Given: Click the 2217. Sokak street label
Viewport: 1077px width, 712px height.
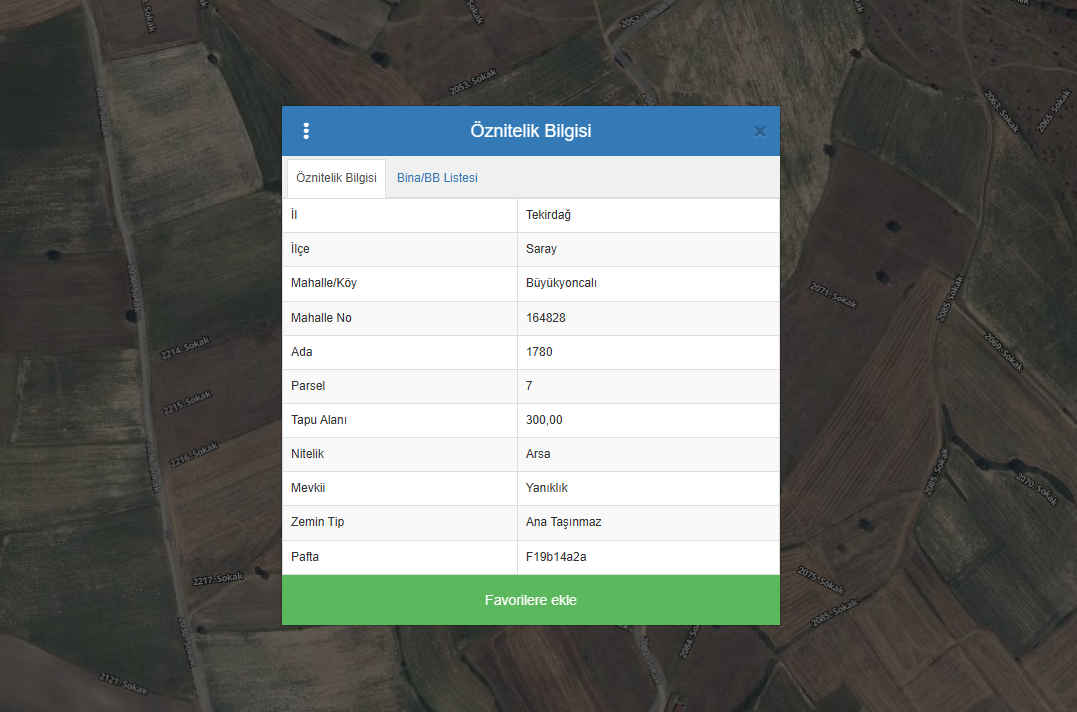Looking at the screenshot, I should pos(218,580).
